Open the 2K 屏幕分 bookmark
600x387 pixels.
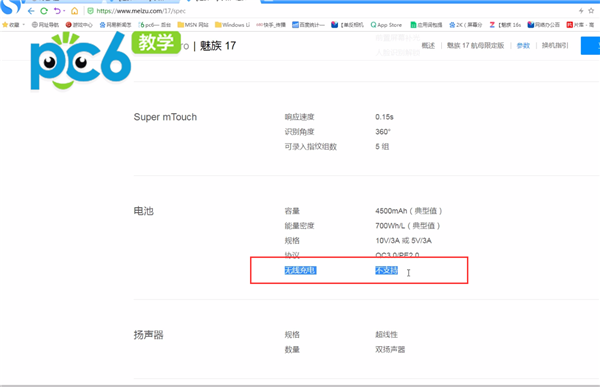click(466, 24)
